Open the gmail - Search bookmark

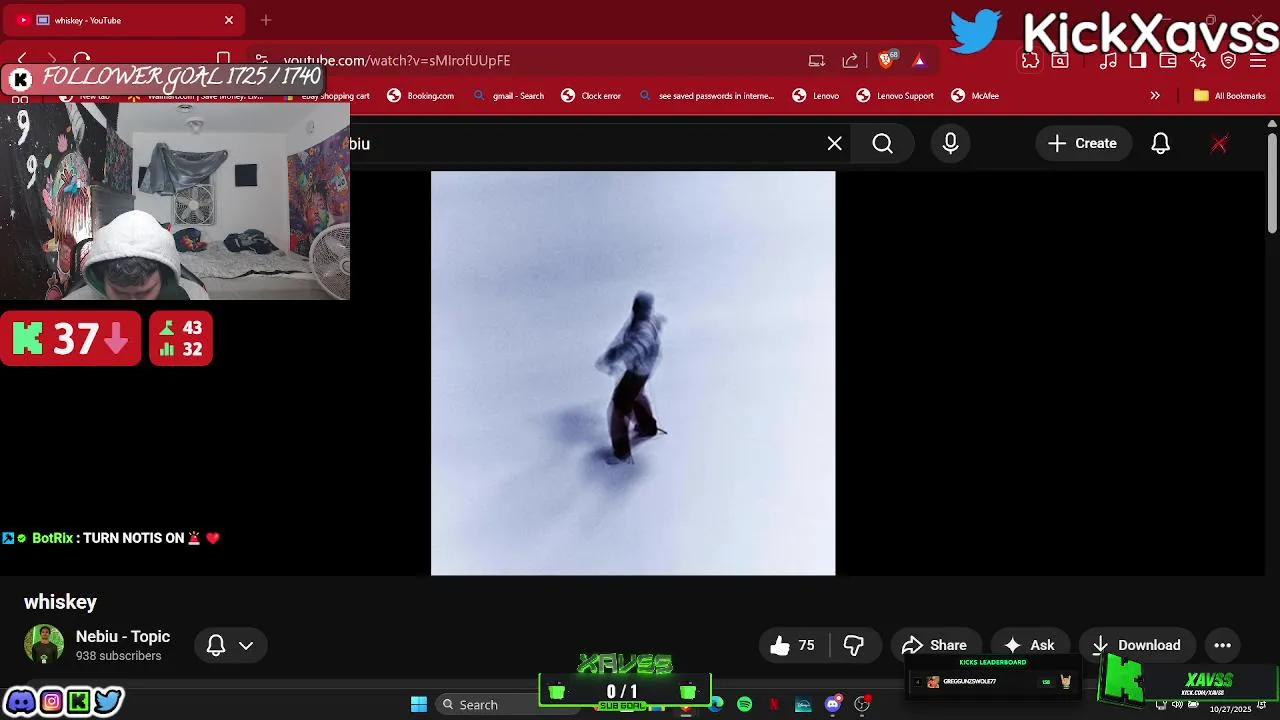508,96
